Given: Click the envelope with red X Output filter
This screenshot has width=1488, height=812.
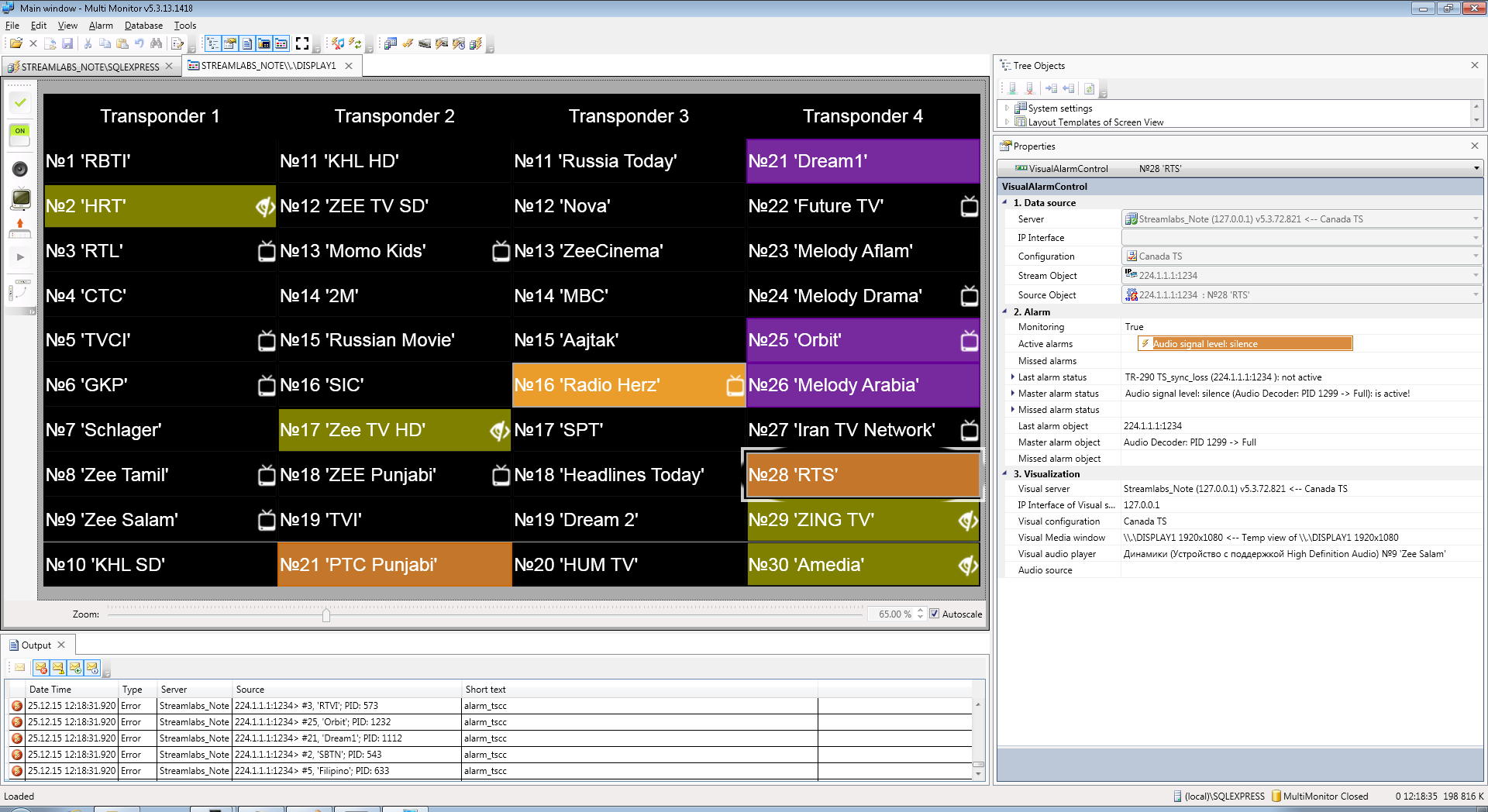Looking at the screenshot, I should pyautogui.click(x=41, y=667).
